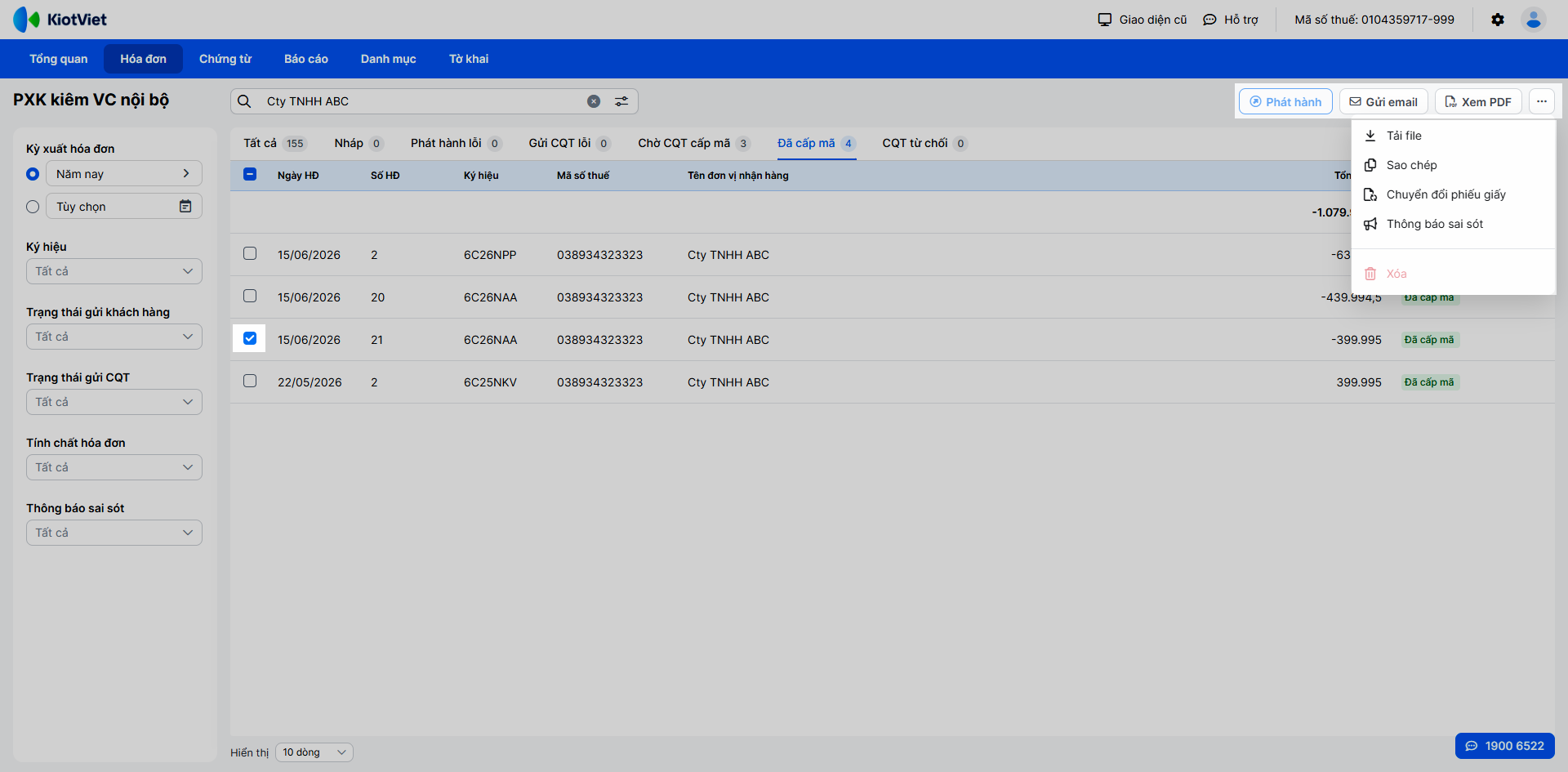Switch to Đã cấp mã tab
Image resolution: width=1568 pixels, height=772 pixels.
[816, 143]
